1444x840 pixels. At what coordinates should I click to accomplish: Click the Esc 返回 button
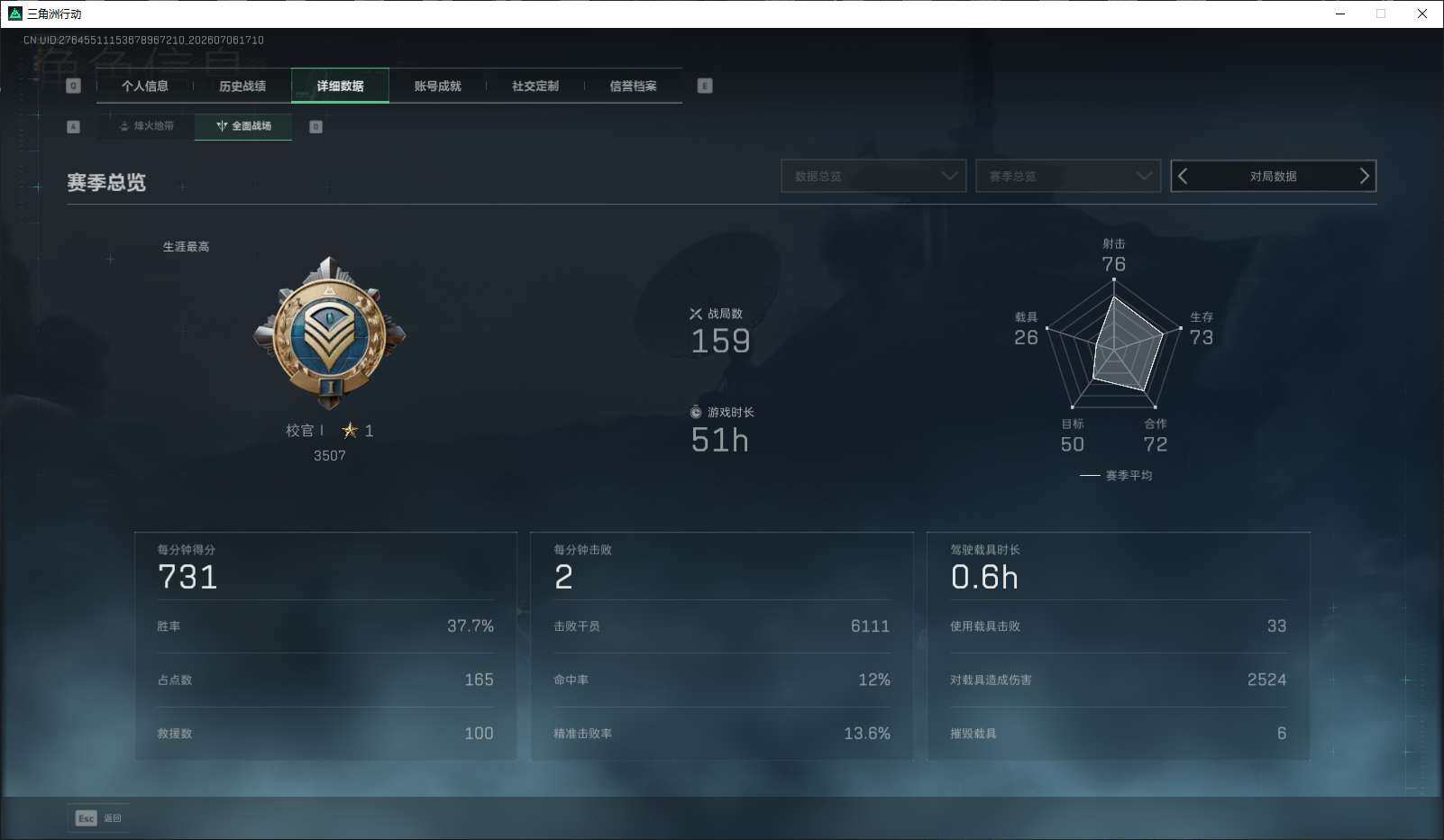click(99, 817)
